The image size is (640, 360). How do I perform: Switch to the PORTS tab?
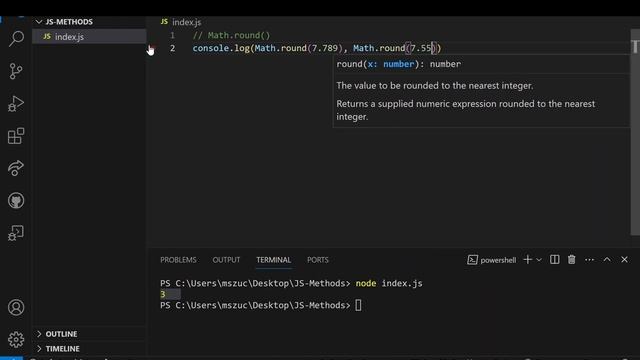pos(318,260)
